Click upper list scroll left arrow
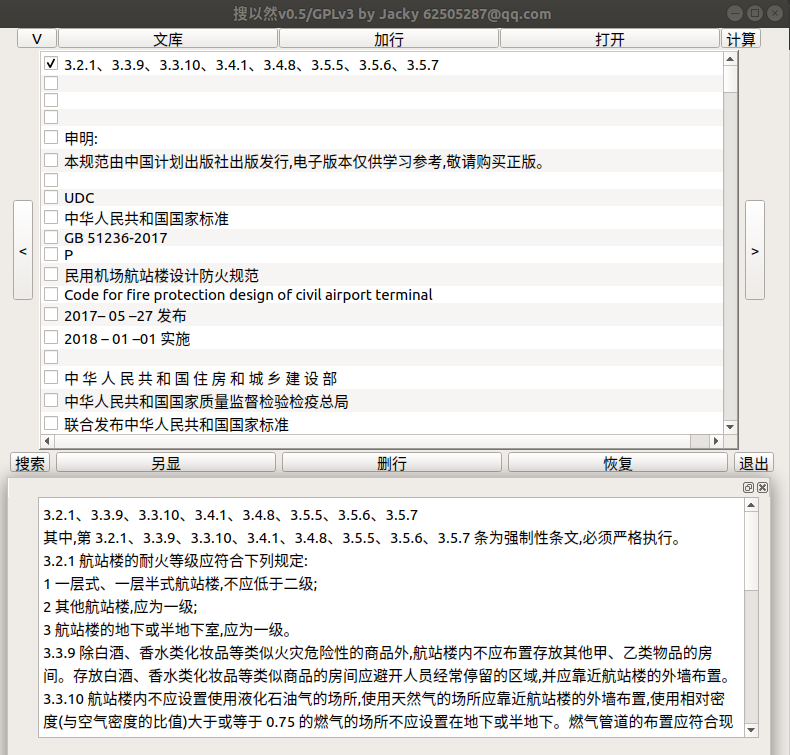The width and height of the screenshot is (790, 755). [47, 441]
